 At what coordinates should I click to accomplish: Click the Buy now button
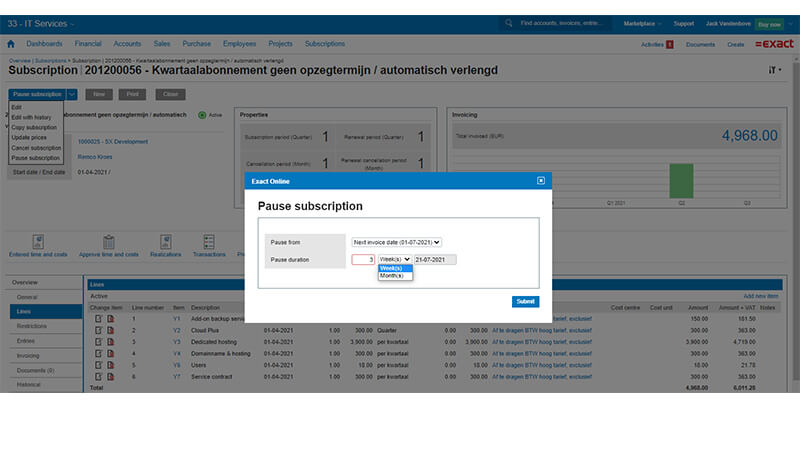pyautogui.click(x=769, y=24)
